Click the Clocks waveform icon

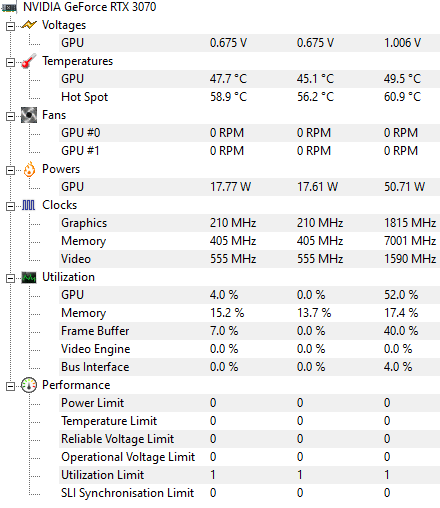pyautogui.click(x=29, y=205)
